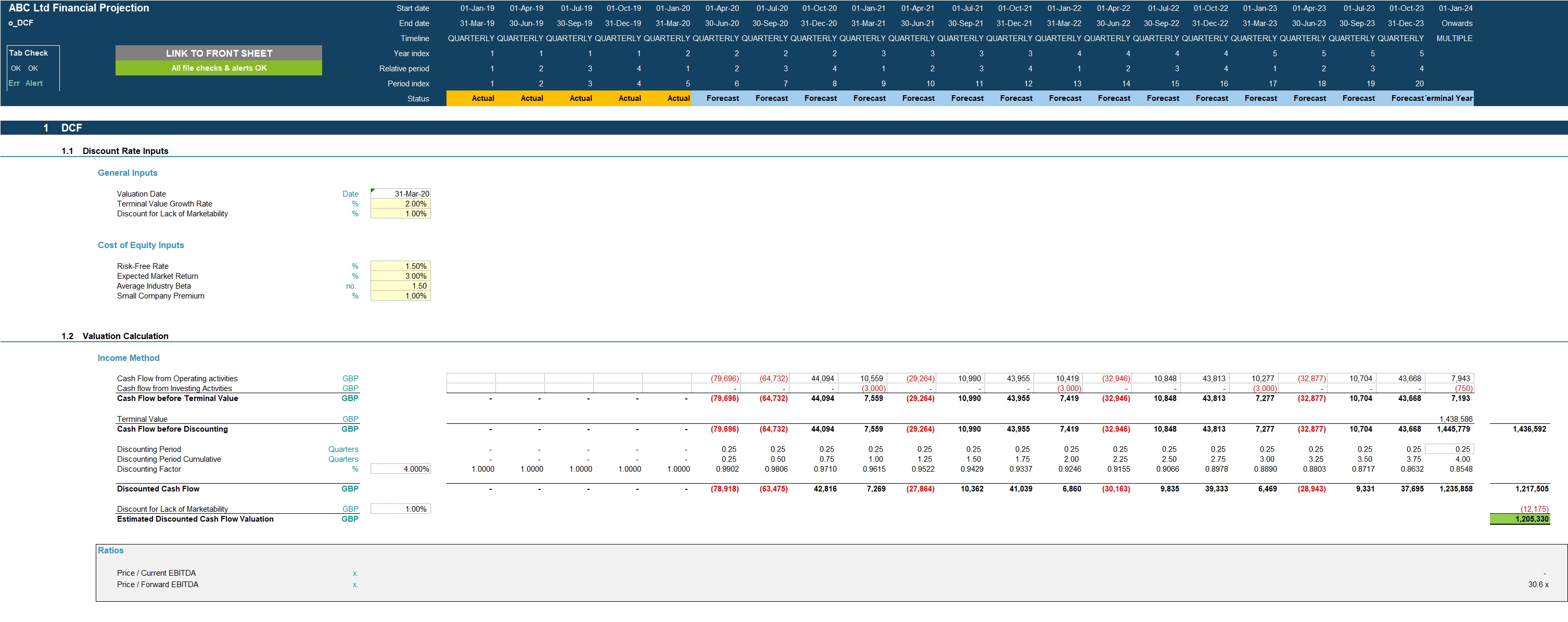Click the Err indicator under Tab Check

pos(14,83)
